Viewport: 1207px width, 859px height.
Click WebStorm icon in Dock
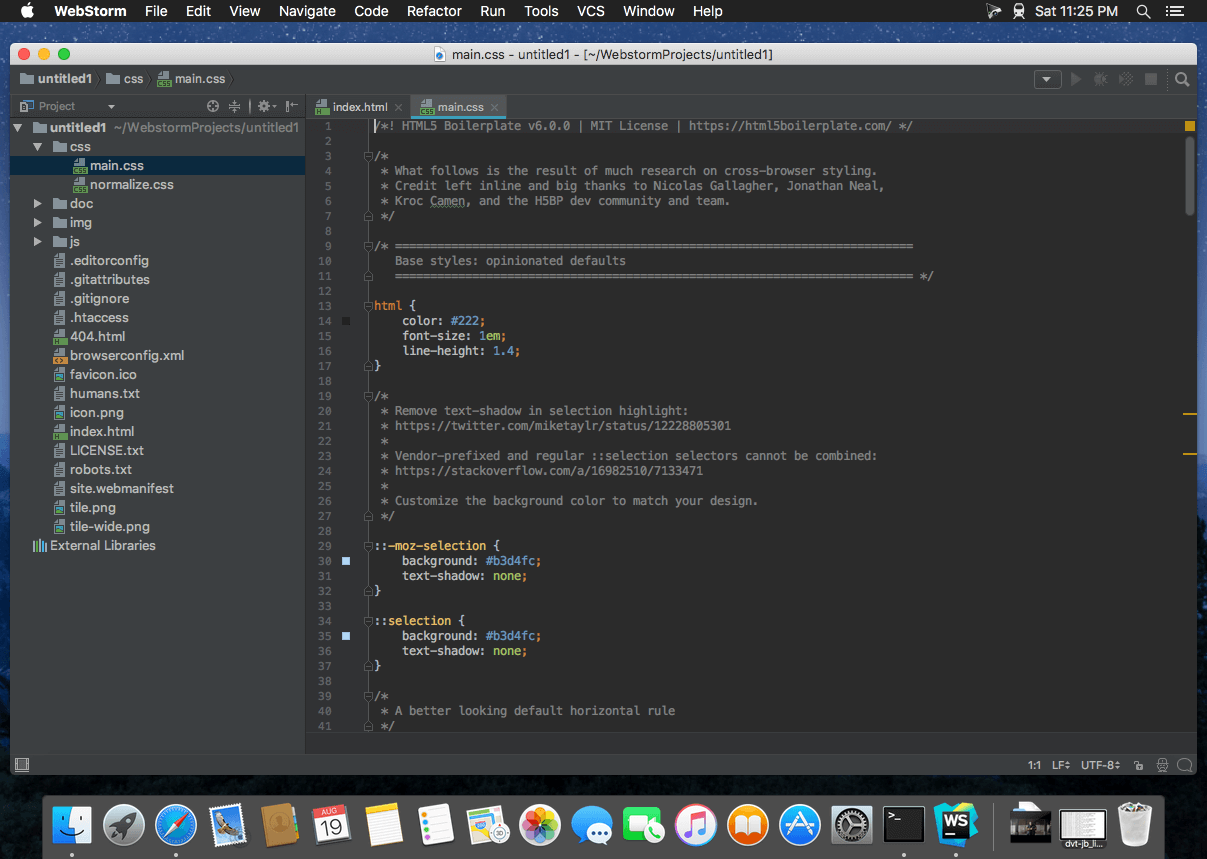pyautogui.click(x=955, y=824)
